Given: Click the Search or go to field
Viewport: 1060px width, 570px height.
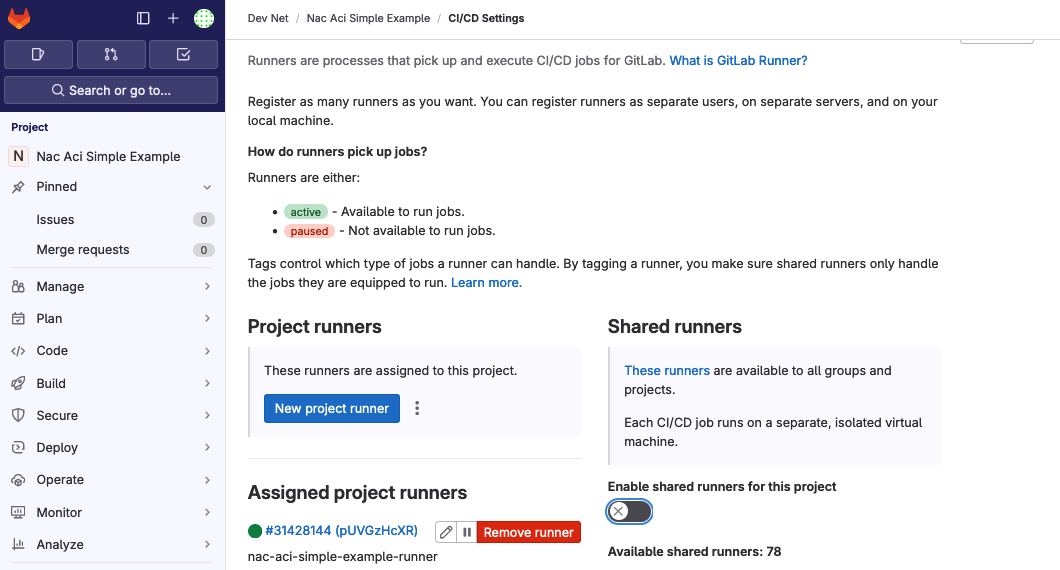Looking at the screenshot, I should click(x=111, y=90).
